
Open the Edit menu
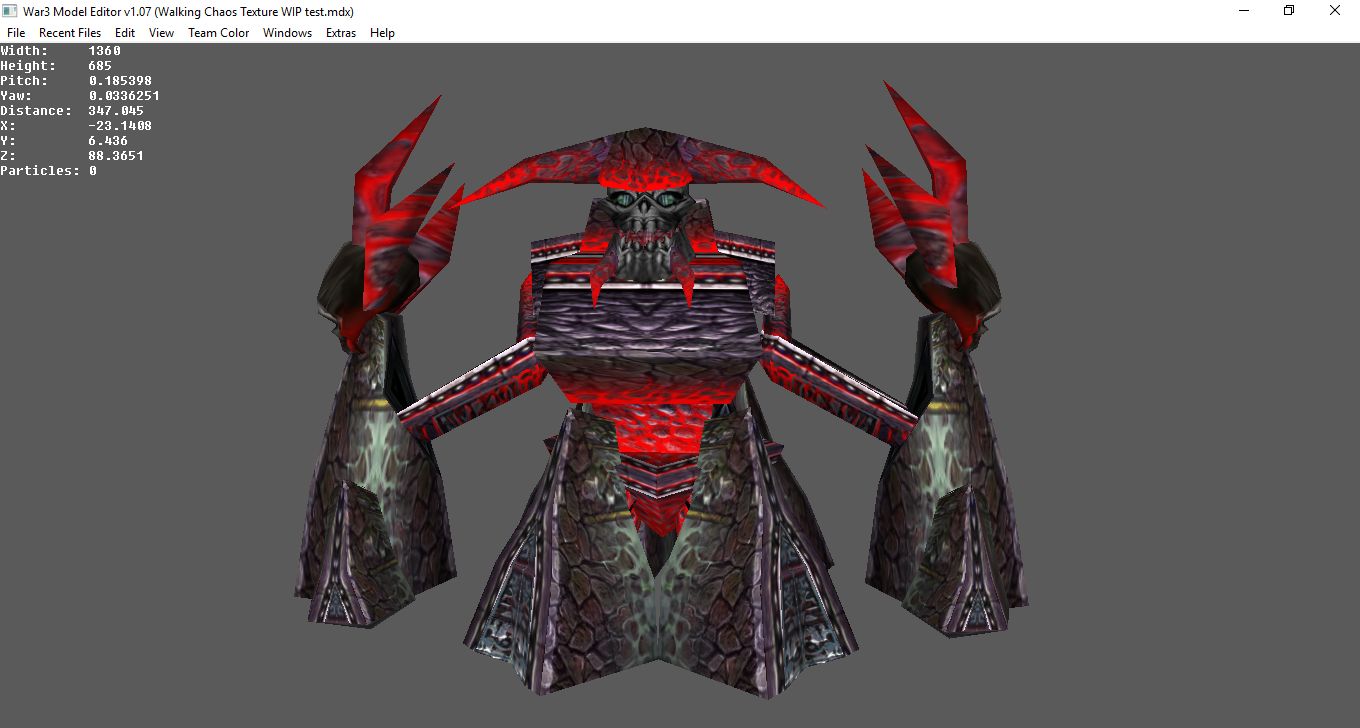pyautogui.click(x=125, y=33)
